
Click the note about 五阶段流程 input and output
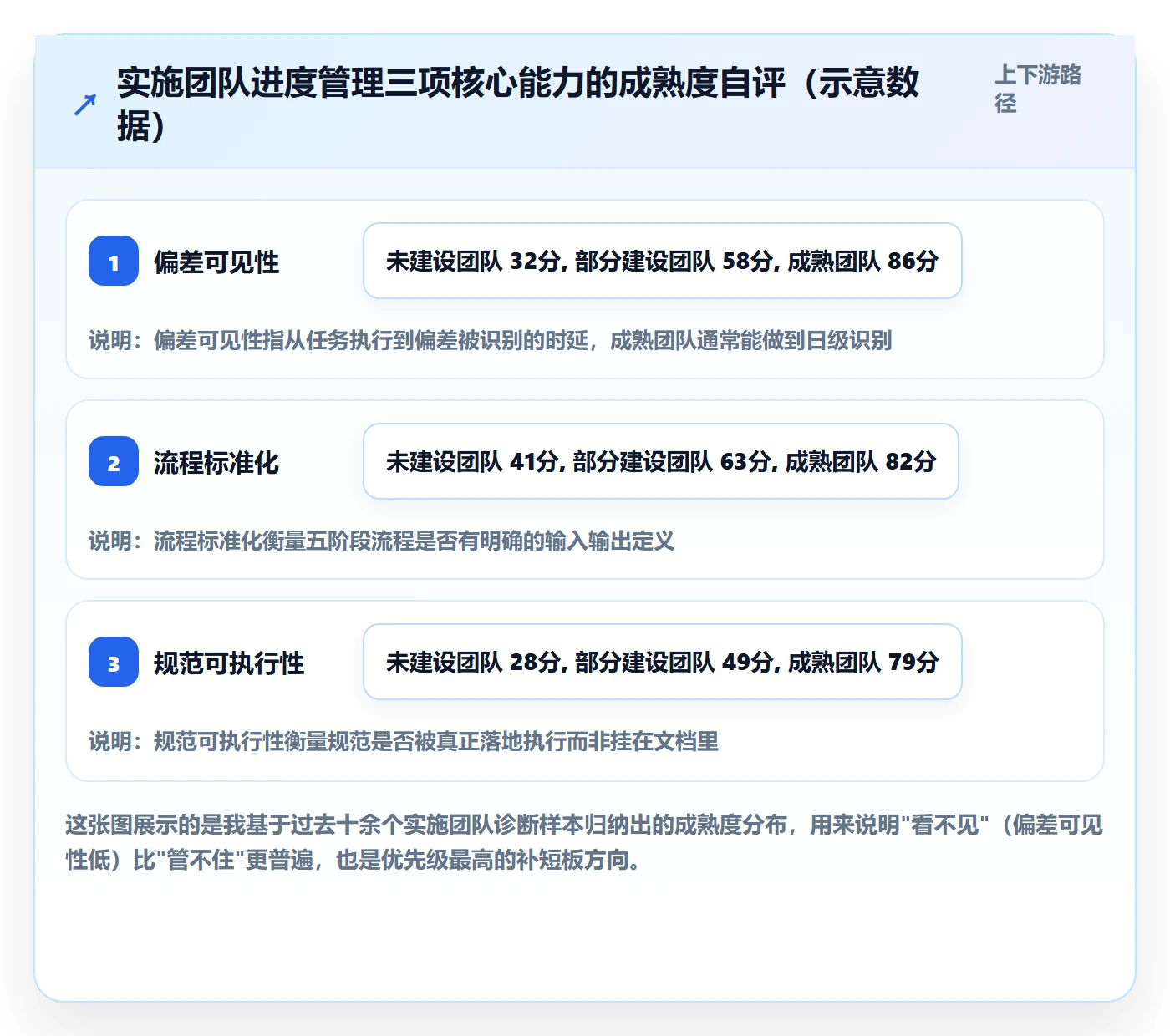[x=382, y=541]
